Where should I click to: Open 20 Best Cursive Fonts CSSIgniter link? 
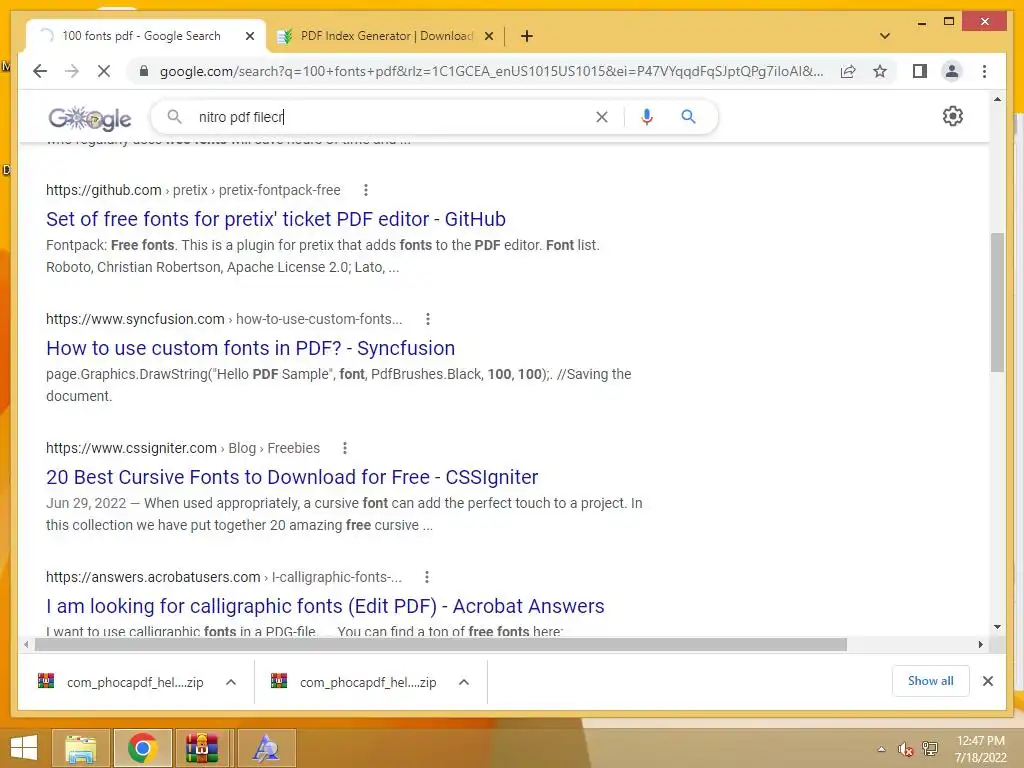[292, 477]
